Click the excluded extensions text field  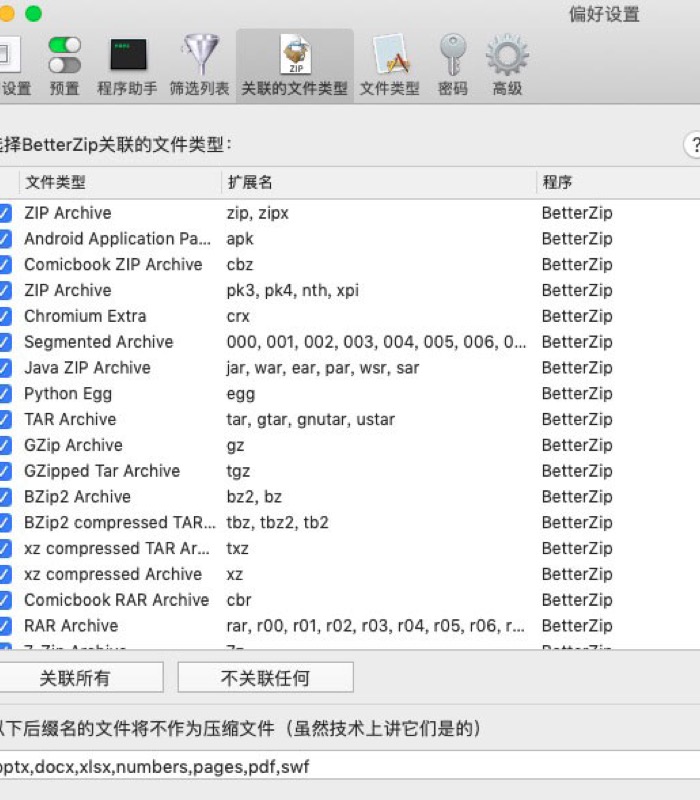coord(350,766)
